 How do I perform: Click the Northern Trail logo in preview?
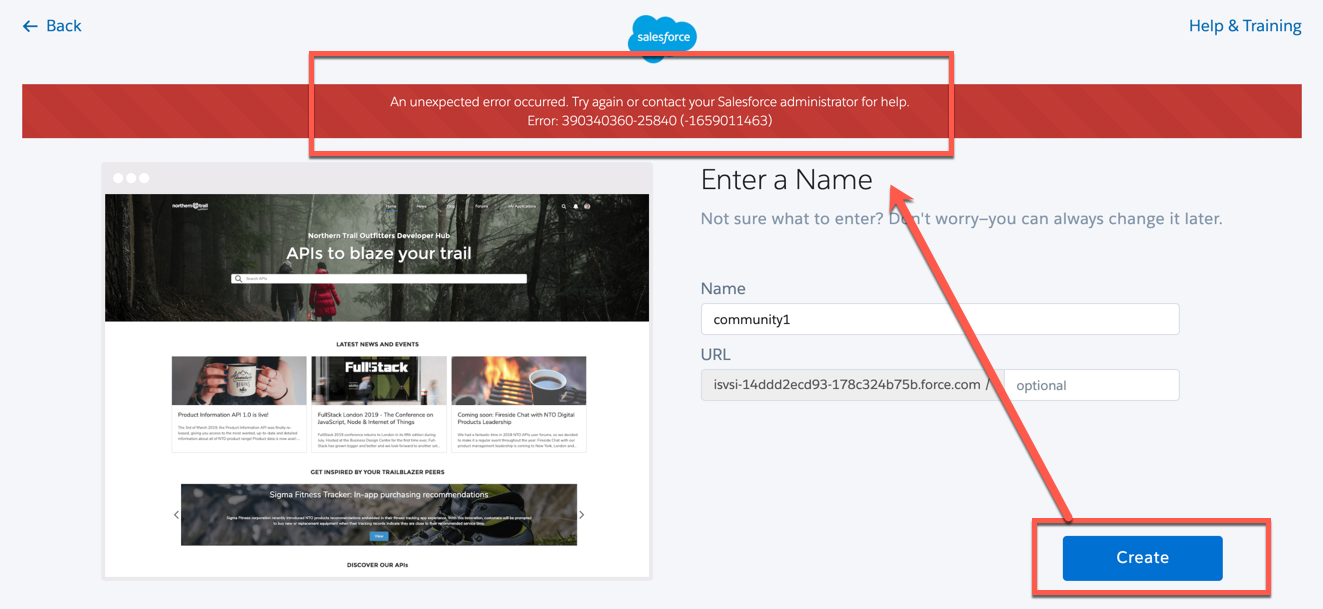(x=190, y=206)
